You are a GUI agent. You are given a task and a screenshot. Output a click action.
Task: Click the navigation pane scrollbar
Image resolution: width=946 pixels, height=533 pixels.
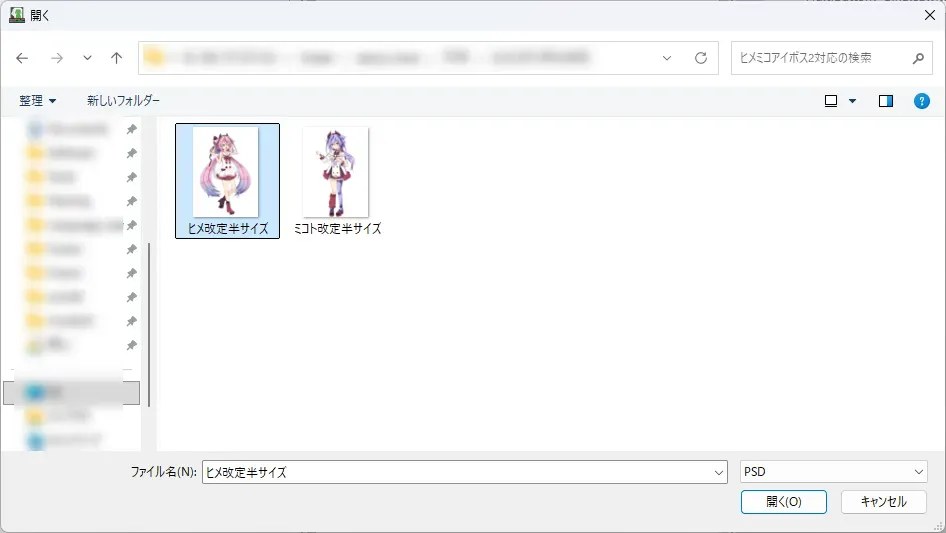[x=148, y=325]
